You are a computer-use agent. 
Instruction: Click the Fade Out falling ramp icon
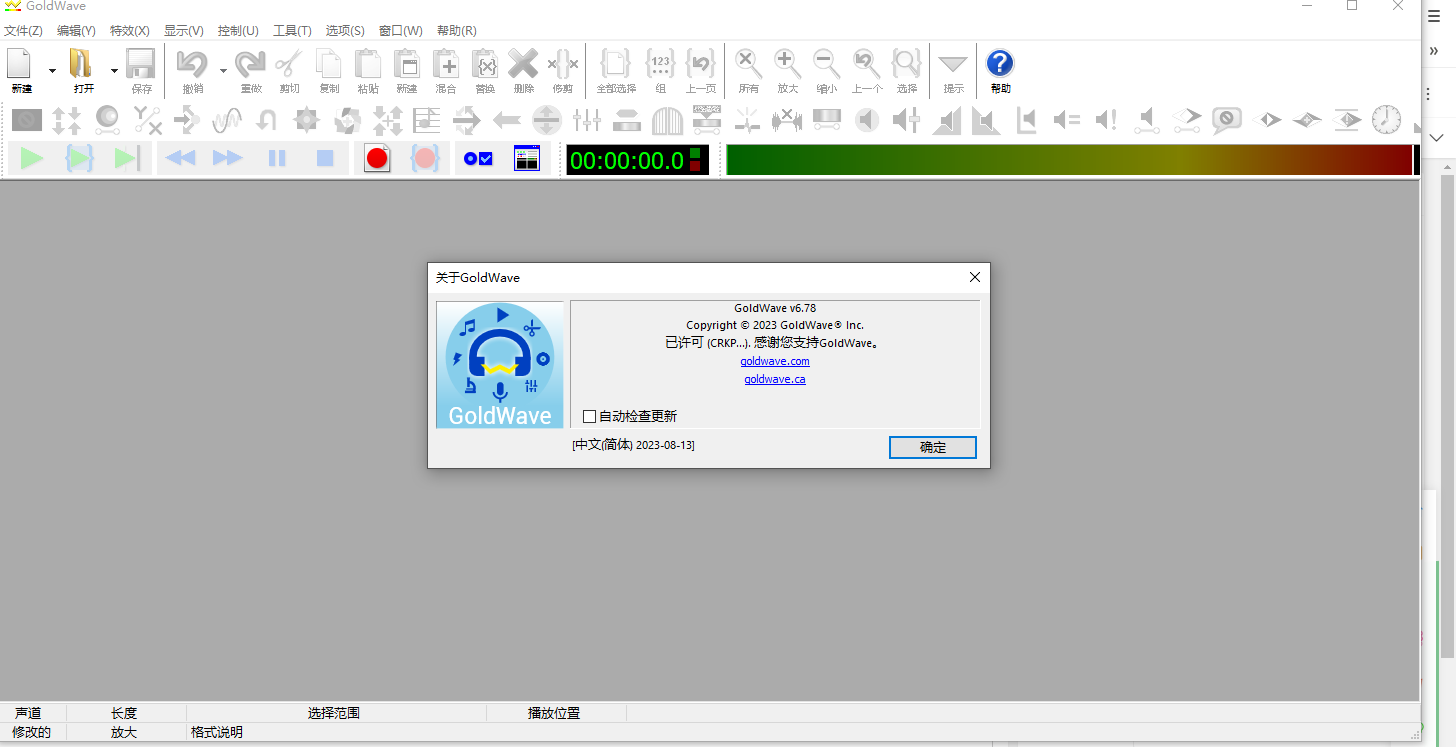(x=986, y=121)
